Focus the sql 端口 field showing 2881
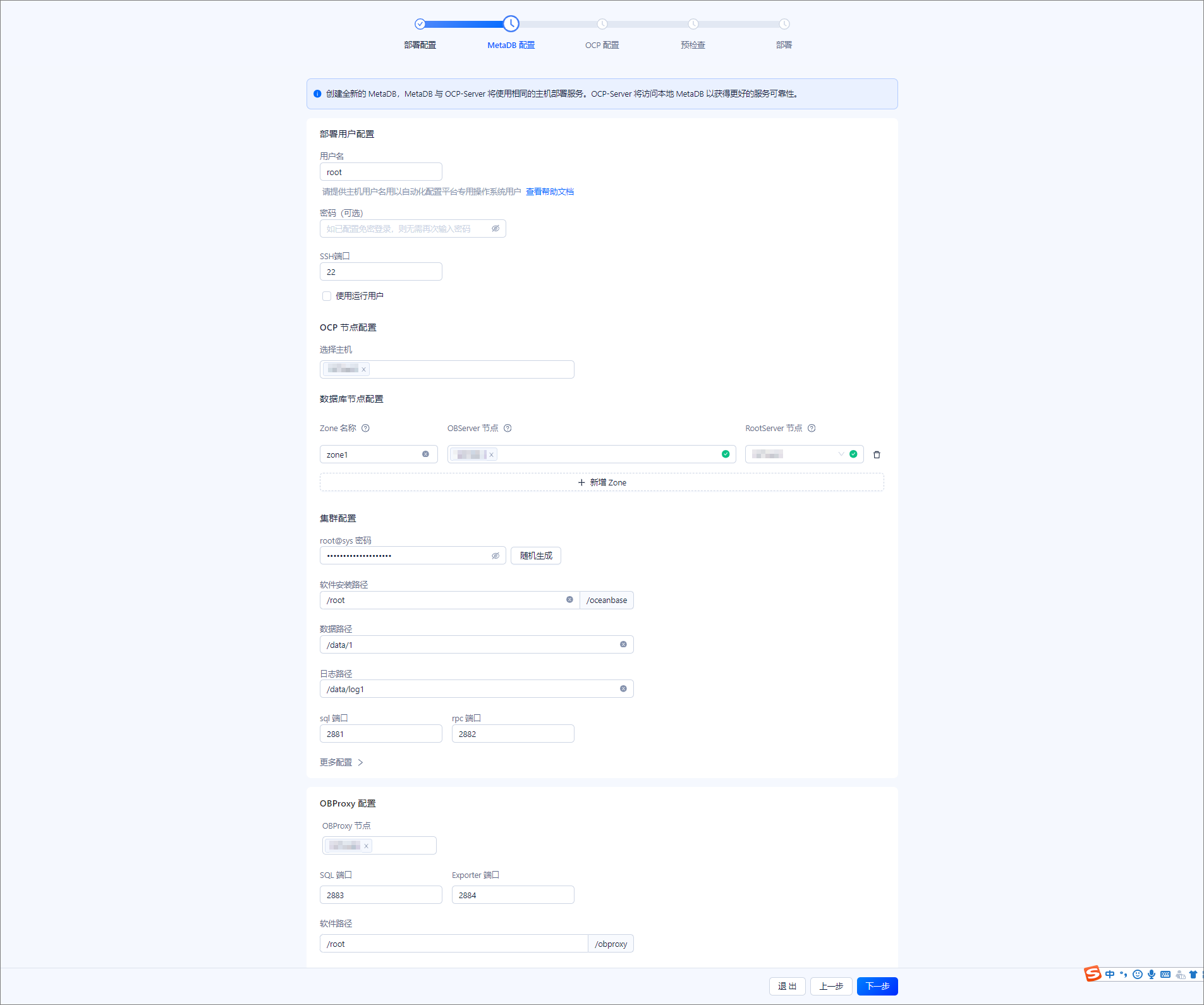The height and width of the screenshot is (1005, 1204). point(381,734)
